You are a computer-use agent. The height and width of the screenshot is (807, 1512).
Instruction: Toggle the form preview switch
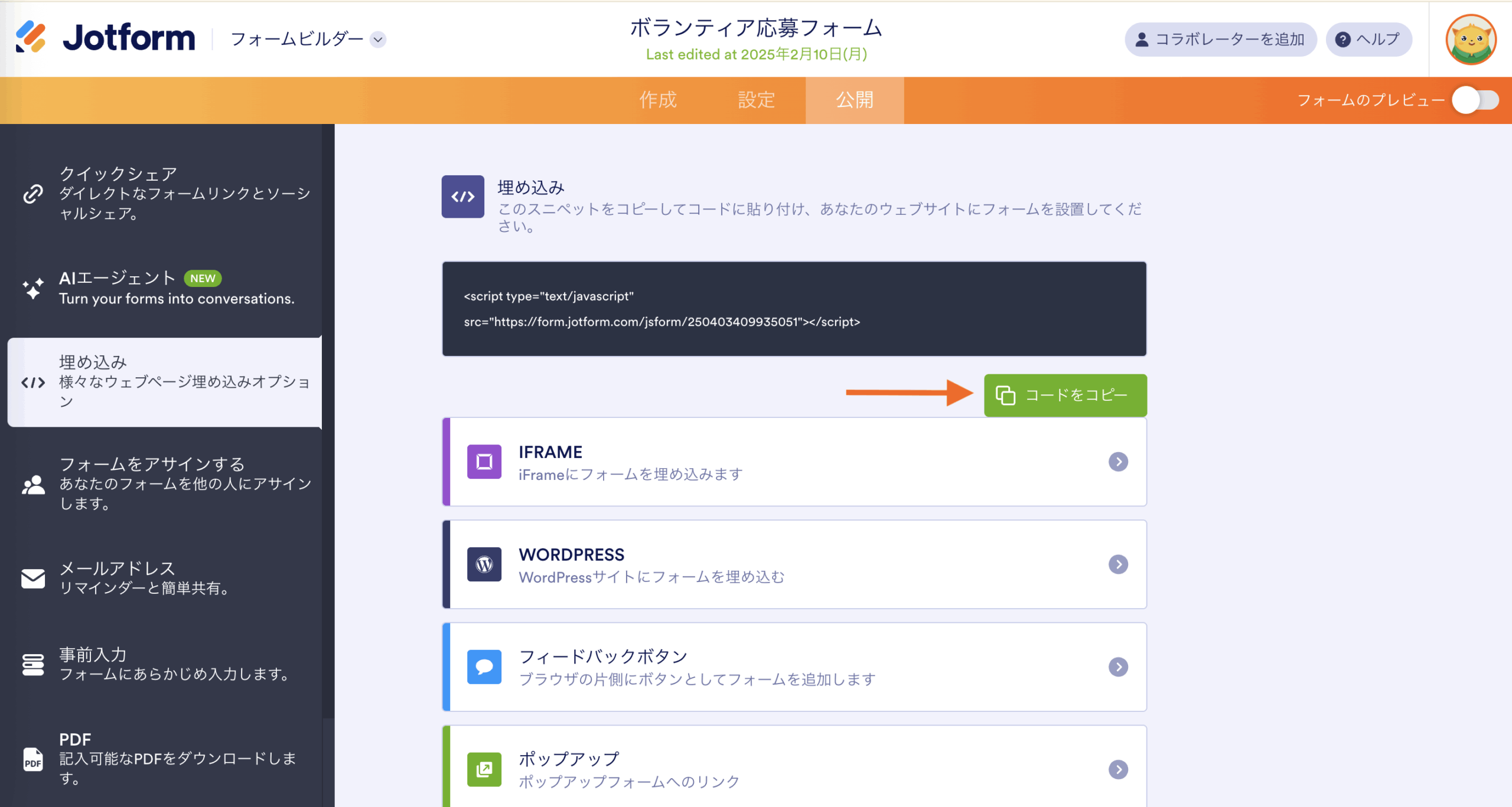click(1475, 100)
